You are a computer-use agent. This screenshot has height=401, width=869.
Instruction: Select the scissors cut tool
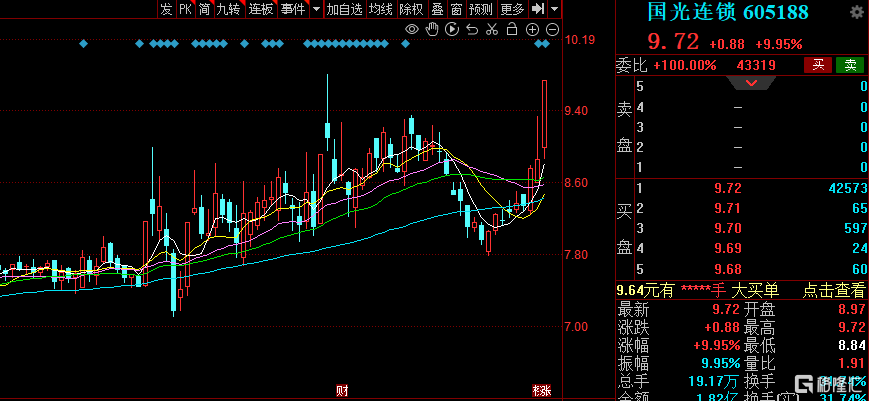point(492,29)
